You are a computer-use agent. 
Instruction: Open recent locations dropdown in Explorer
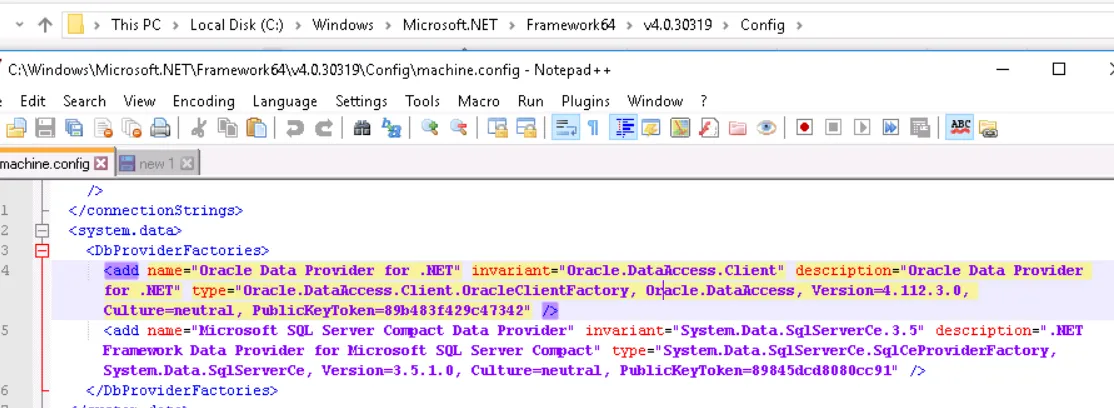tap(19, 25)
